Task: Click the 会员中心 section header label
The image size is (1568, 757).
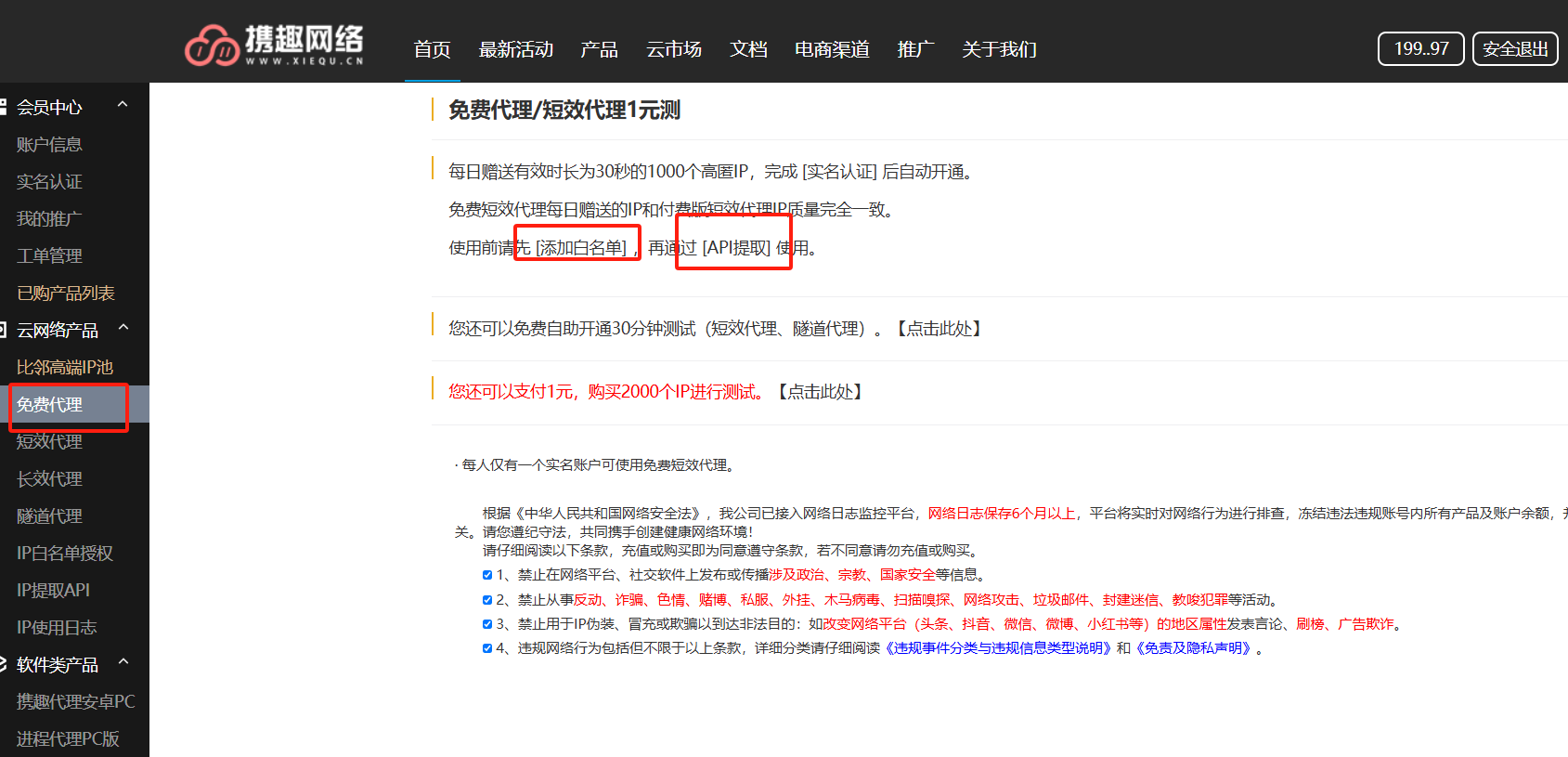Action: [x=49, y=107]
